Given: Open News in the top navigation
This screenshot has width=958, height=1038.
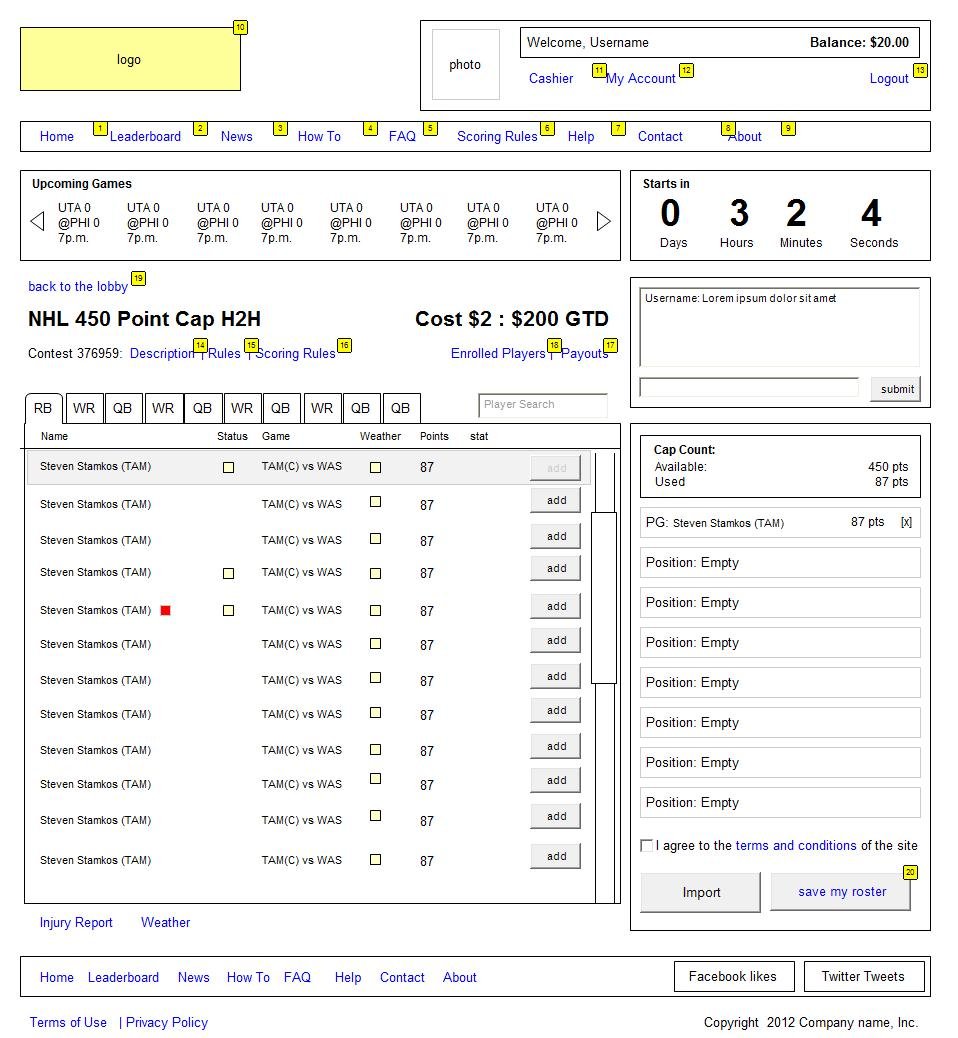Looking at the screenshot, I should point(236,136).
